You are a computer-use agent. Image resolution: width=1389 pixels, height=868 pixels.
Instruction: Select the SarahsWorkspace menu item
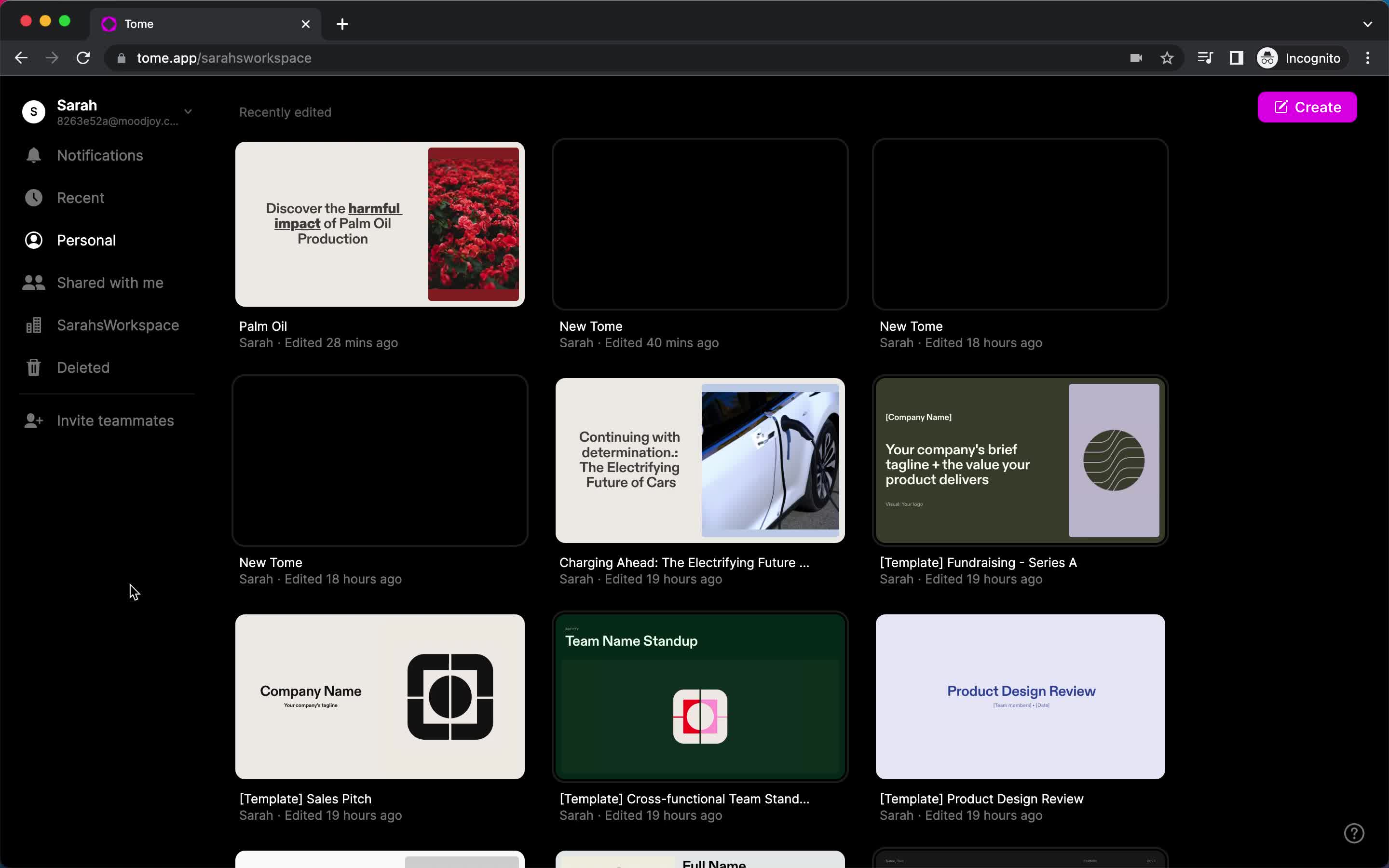(118, 325)
